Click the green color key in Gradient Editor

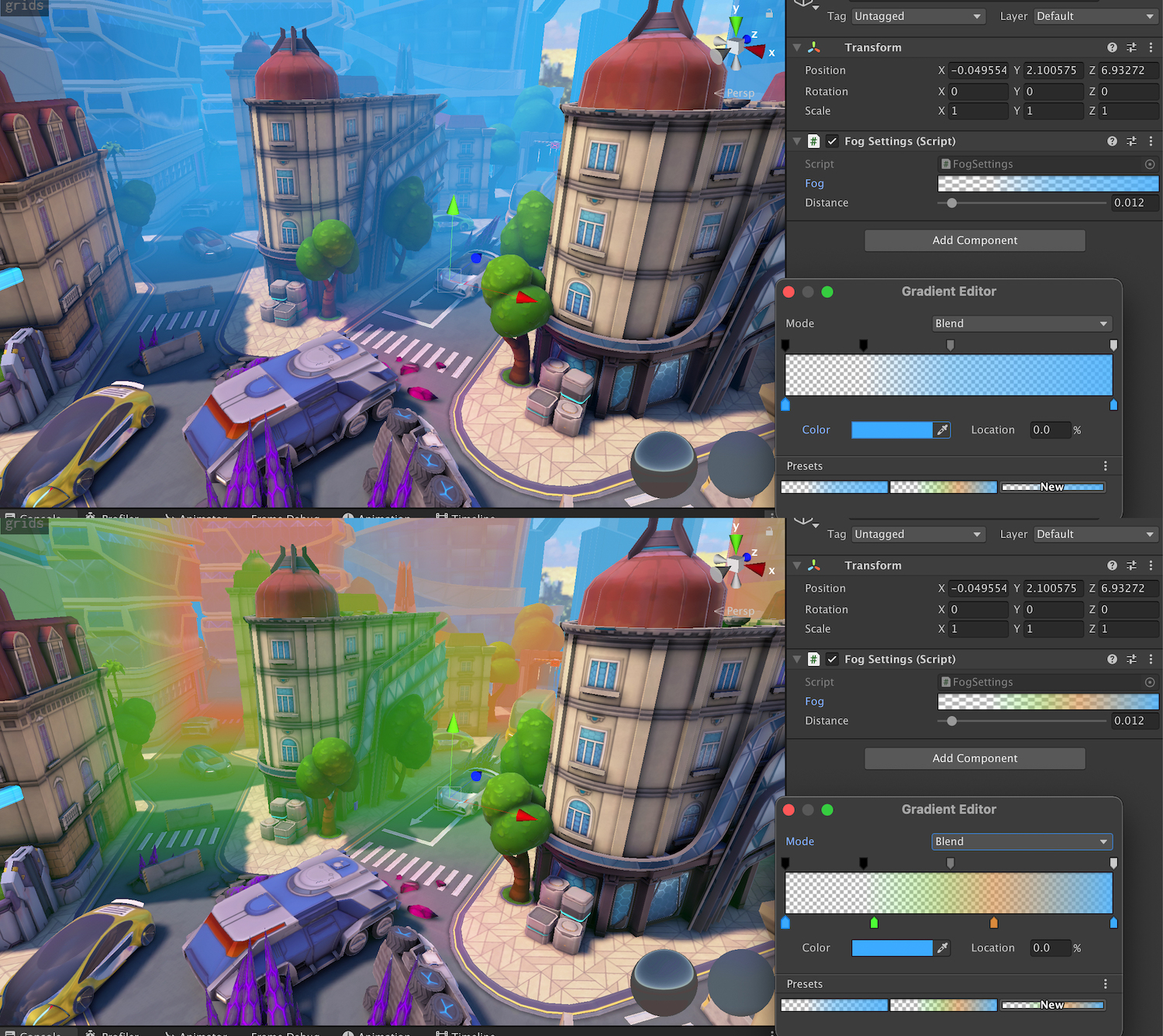point(874,923)
